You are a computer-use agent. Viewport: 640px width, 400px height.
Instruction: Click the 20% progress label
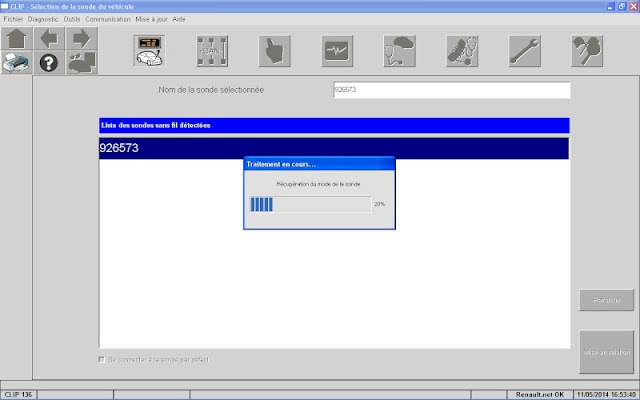(380, 204)
